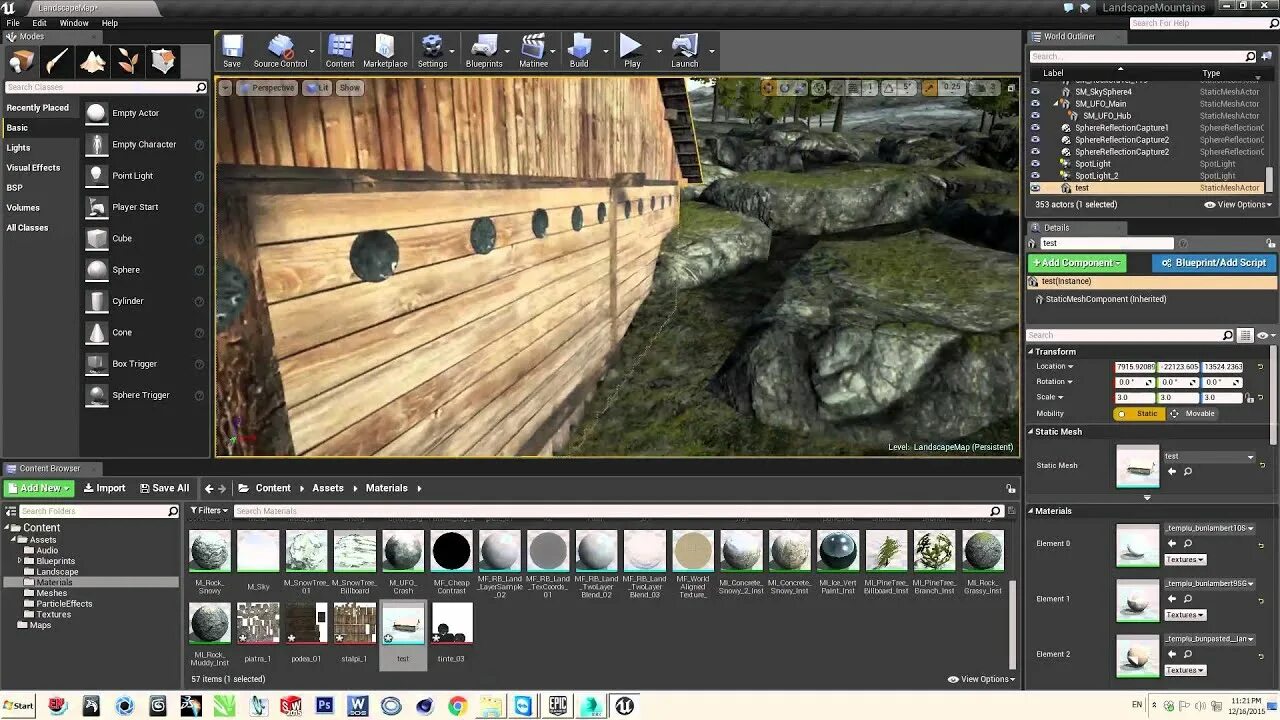The width and height of the screenshot is (1280, 720).
Task: Open the File menu
Action: [x=13, y=23]
